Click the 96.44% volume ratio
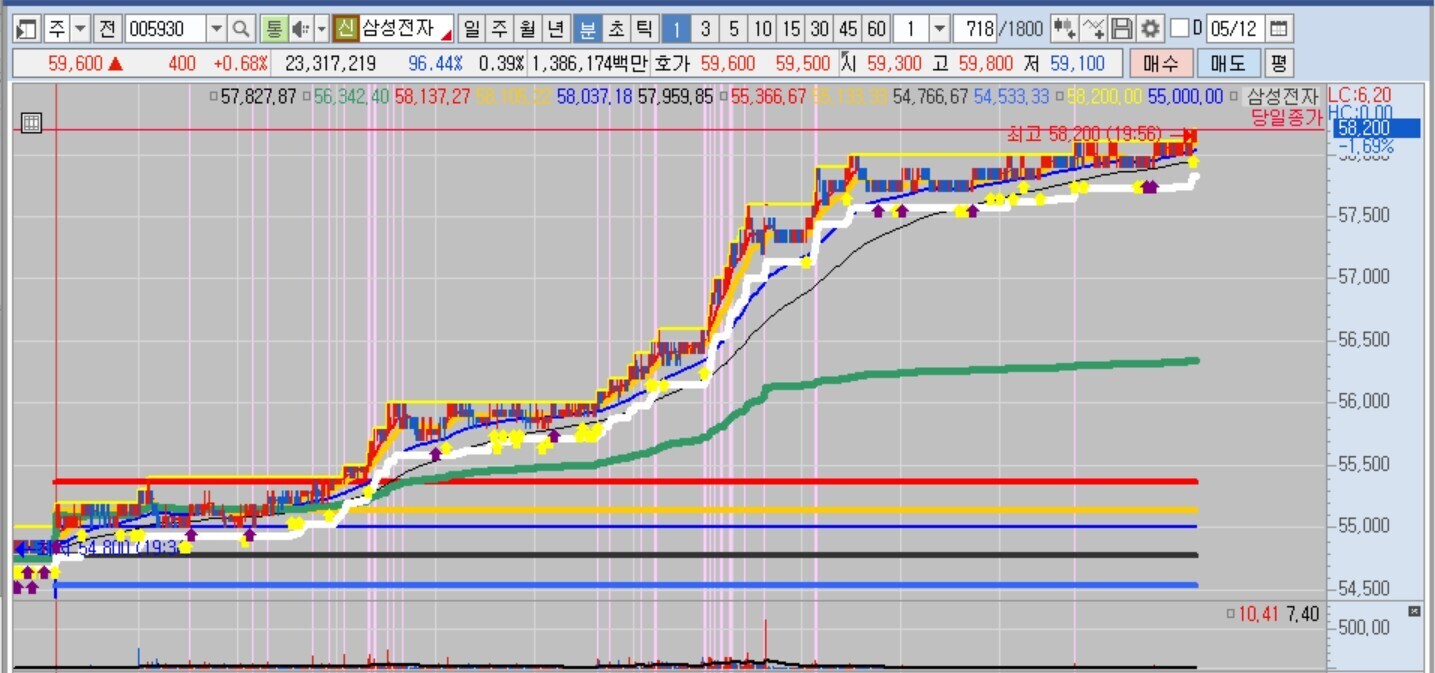This screenshot has width=1435, height=673. (435, 64)
